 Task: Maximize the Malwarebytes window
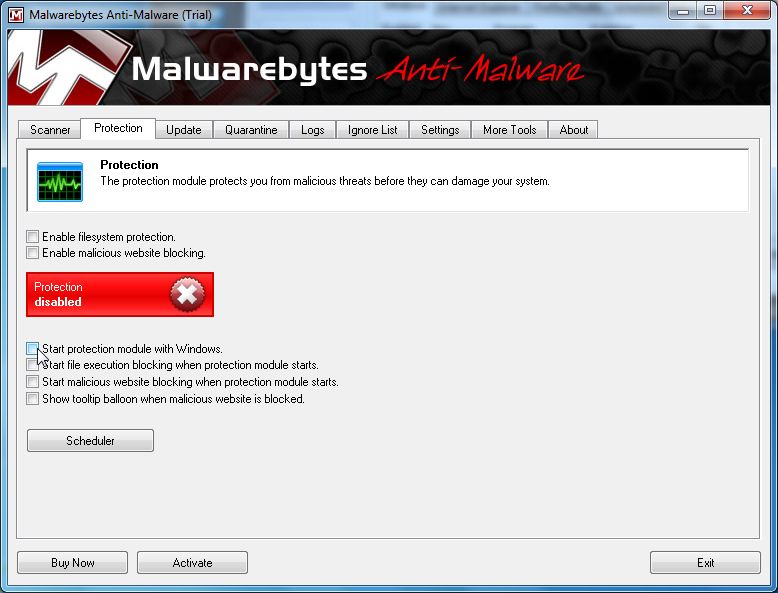(x=710, y=10)
